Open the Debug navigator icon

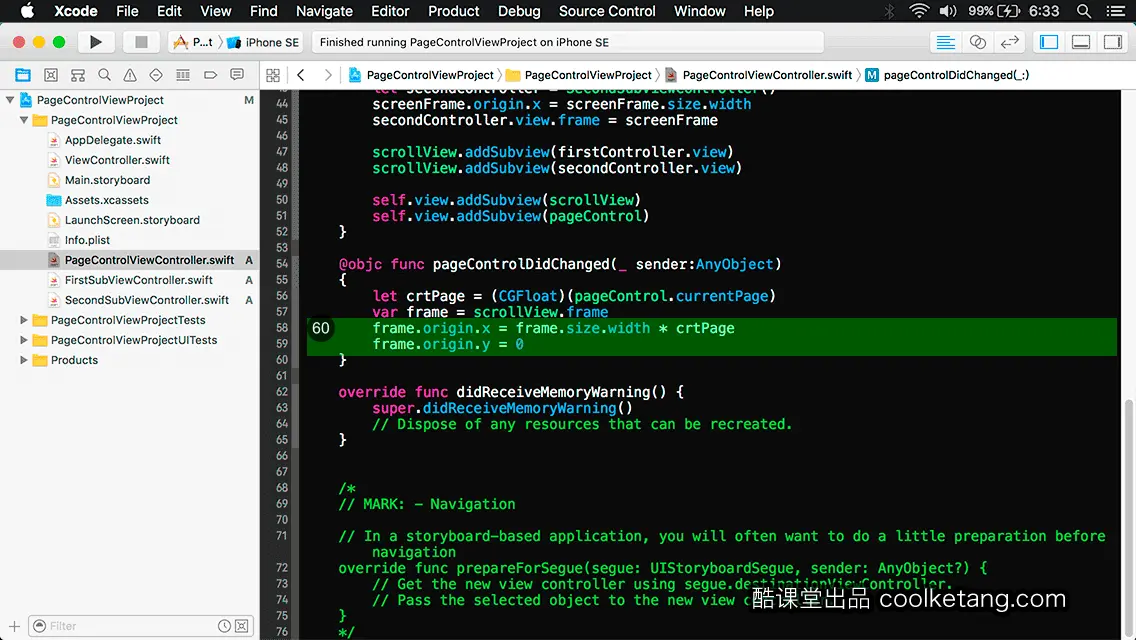(183, 75)
